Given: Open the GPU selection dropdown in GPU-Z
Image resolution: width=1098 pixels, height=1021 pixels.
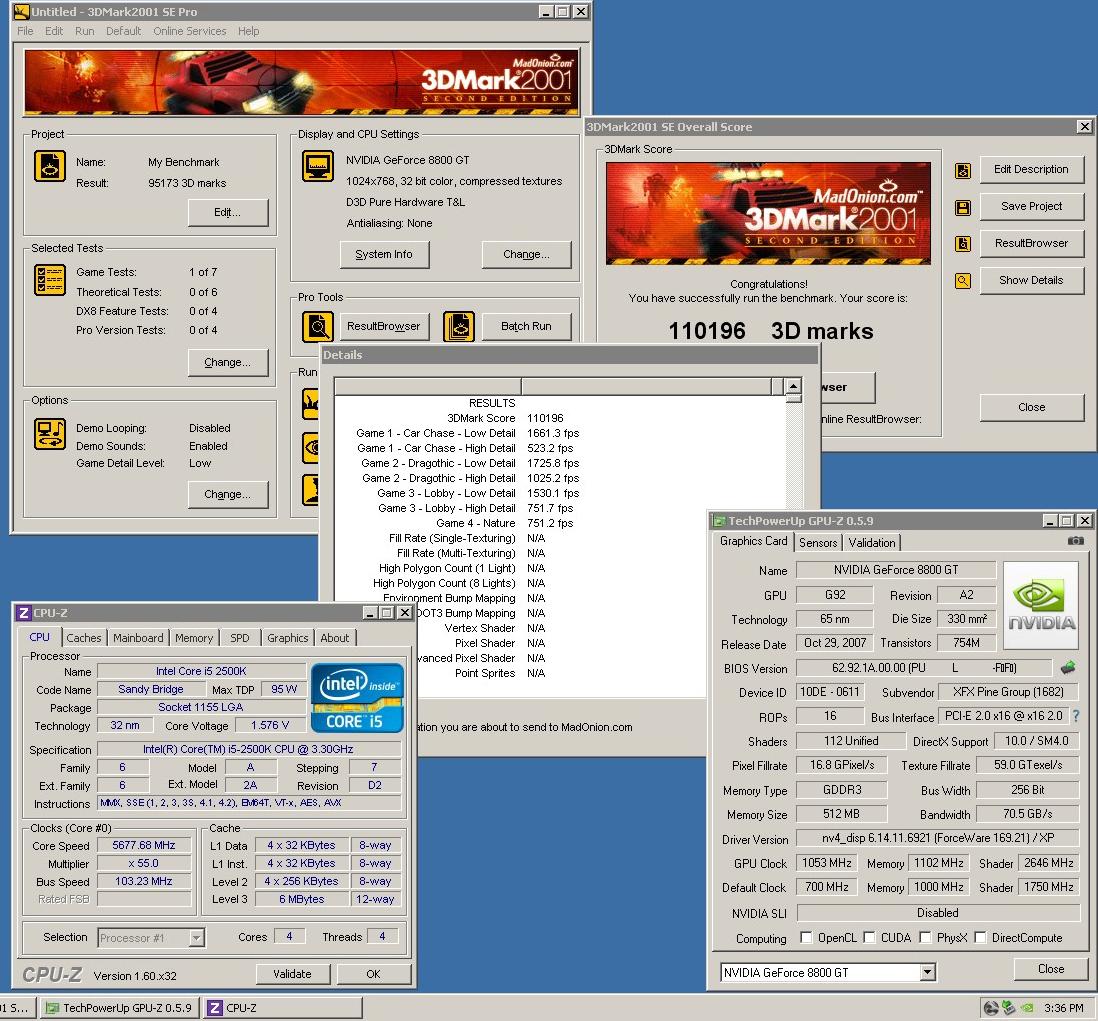Looking at the screenshot, I should 927,972.
